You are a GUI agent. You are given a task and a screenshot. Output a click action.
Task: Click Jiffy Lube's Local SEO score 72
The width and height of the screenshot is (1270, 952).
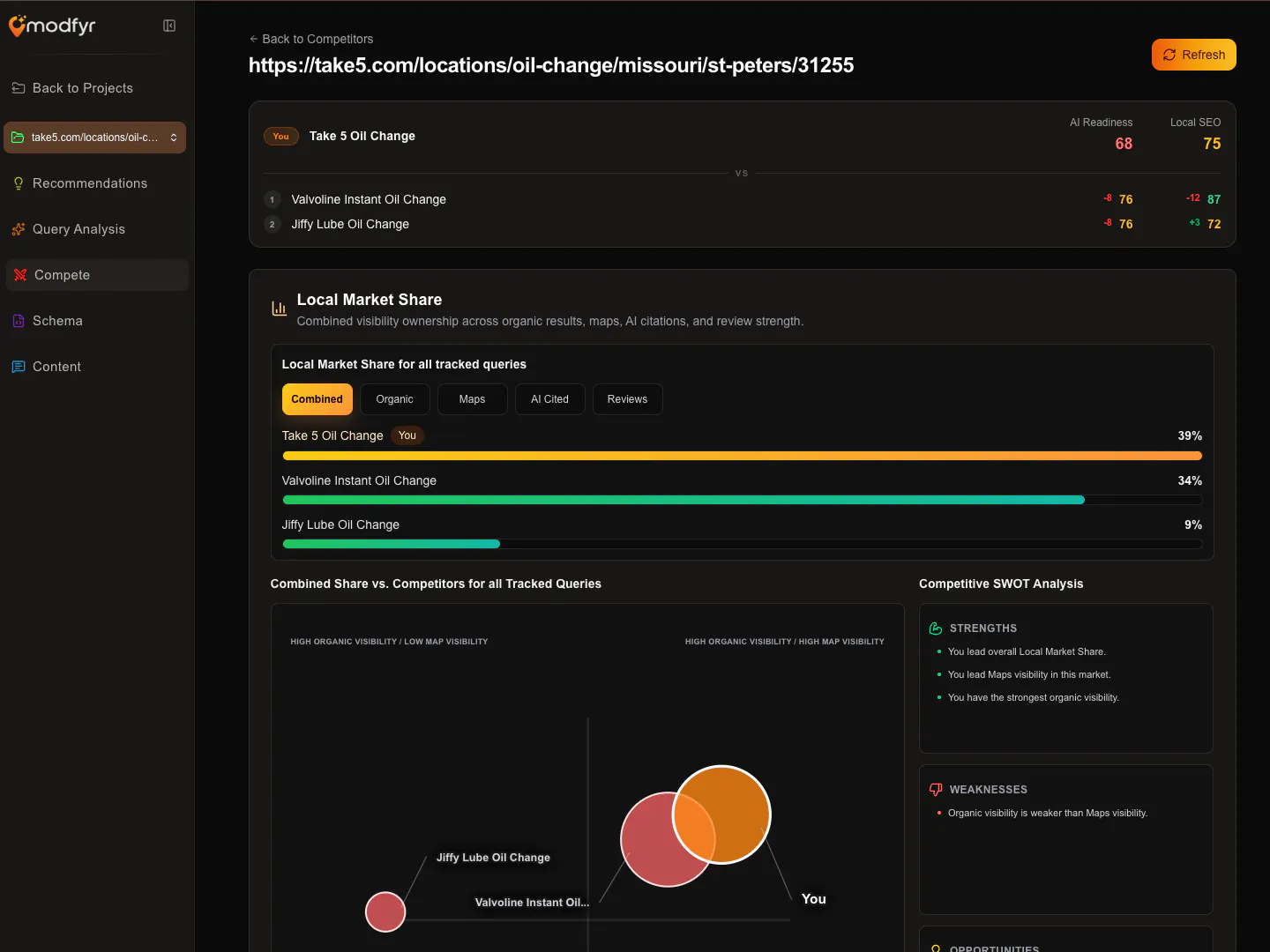pos(1214,224)
